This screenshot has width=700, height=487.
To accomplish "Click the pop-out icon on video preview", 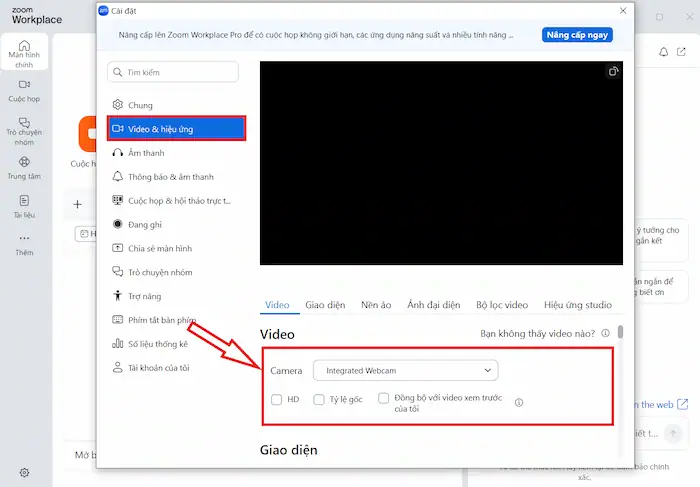I will (x=612, y=72).
